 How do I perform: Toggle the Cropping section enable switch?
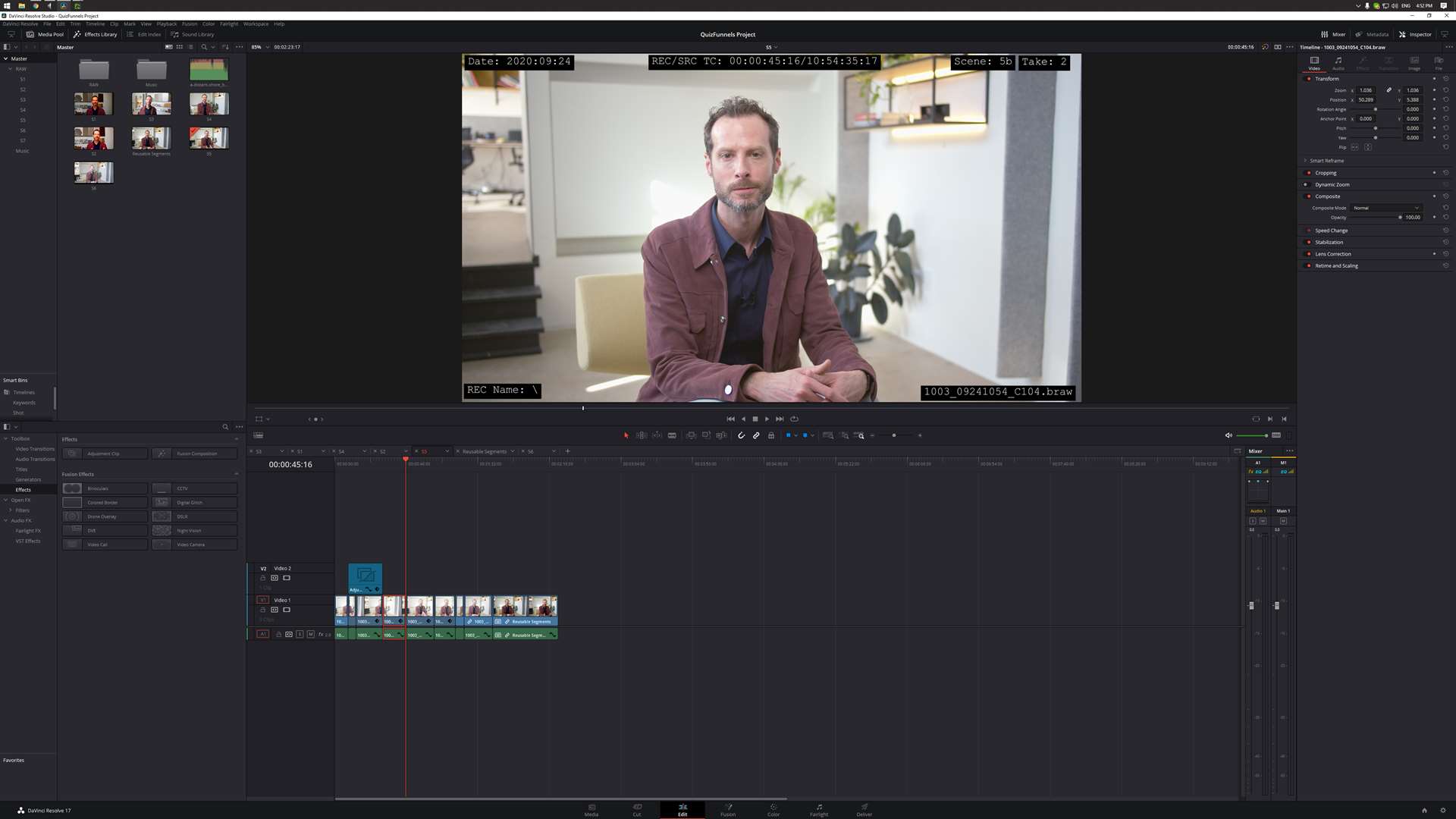[1309, 173]
